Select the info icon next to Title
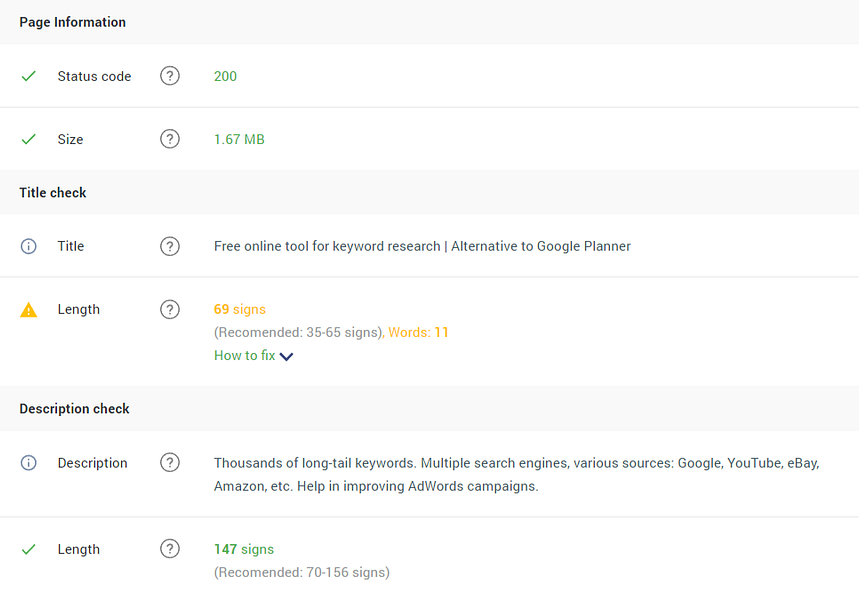The height and width of the screenshot is (600, 859). click(28, 246)
